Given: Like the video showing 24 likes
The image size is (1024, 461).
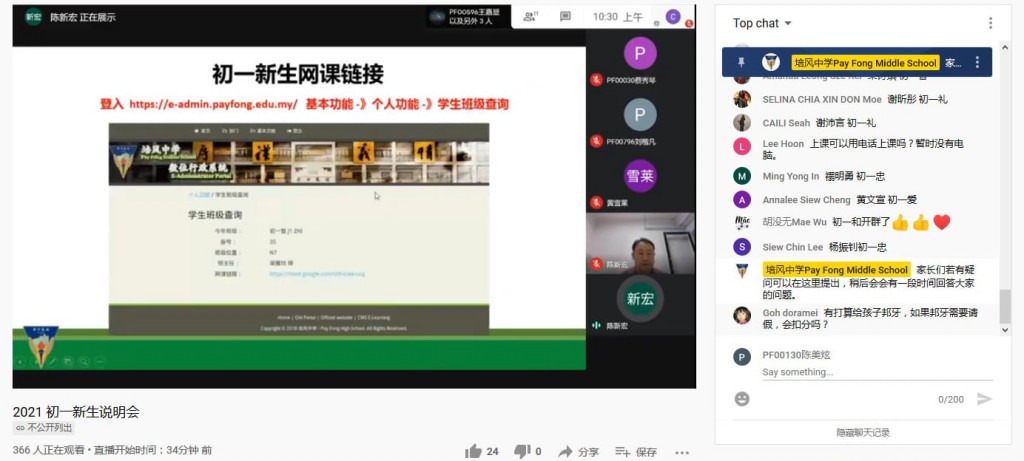Looking at the screenshot, I should [473, 451].
